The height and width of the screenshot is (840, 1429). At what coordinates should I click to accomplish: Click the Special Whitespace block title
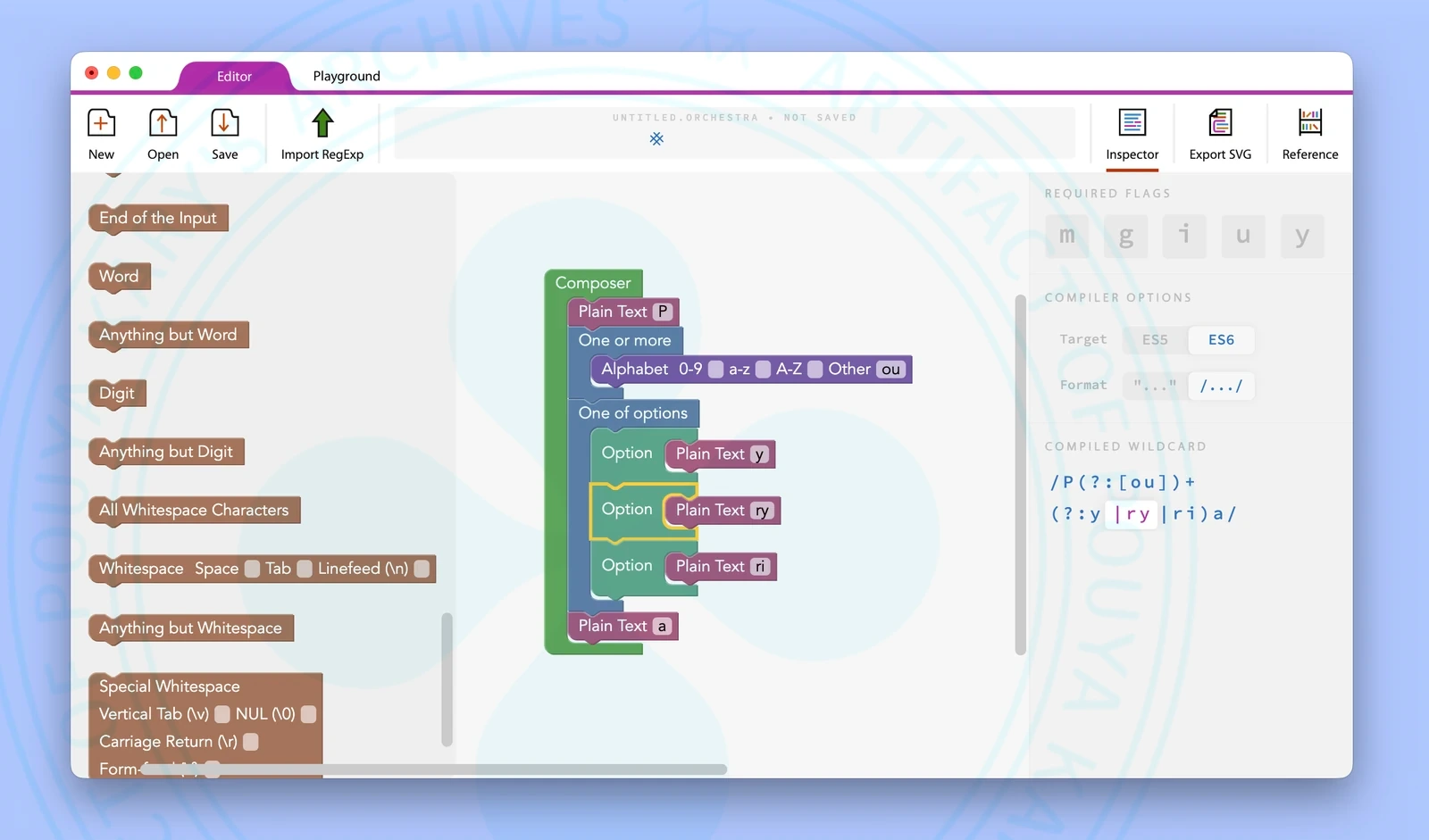pyautogui.click(x=170, y=686)
